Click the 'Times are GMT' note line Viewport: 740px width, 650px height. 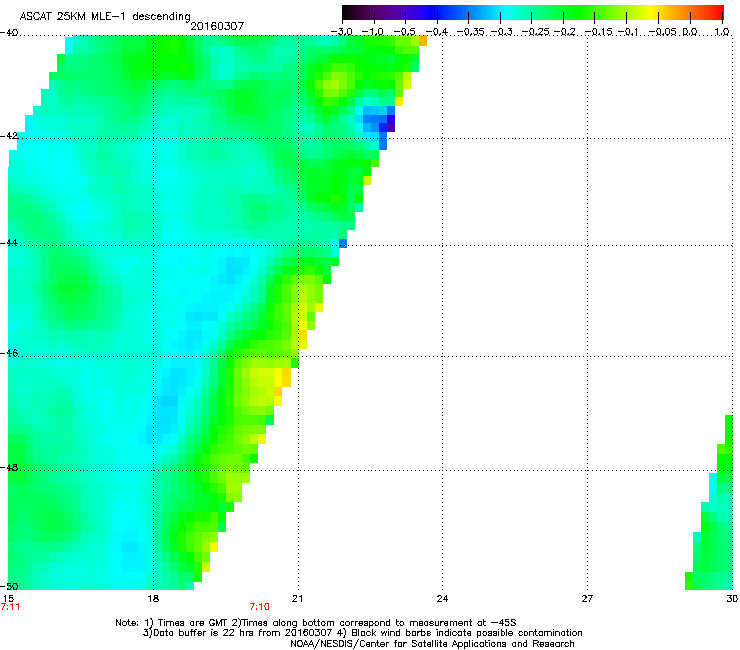(x=316, y=623)
